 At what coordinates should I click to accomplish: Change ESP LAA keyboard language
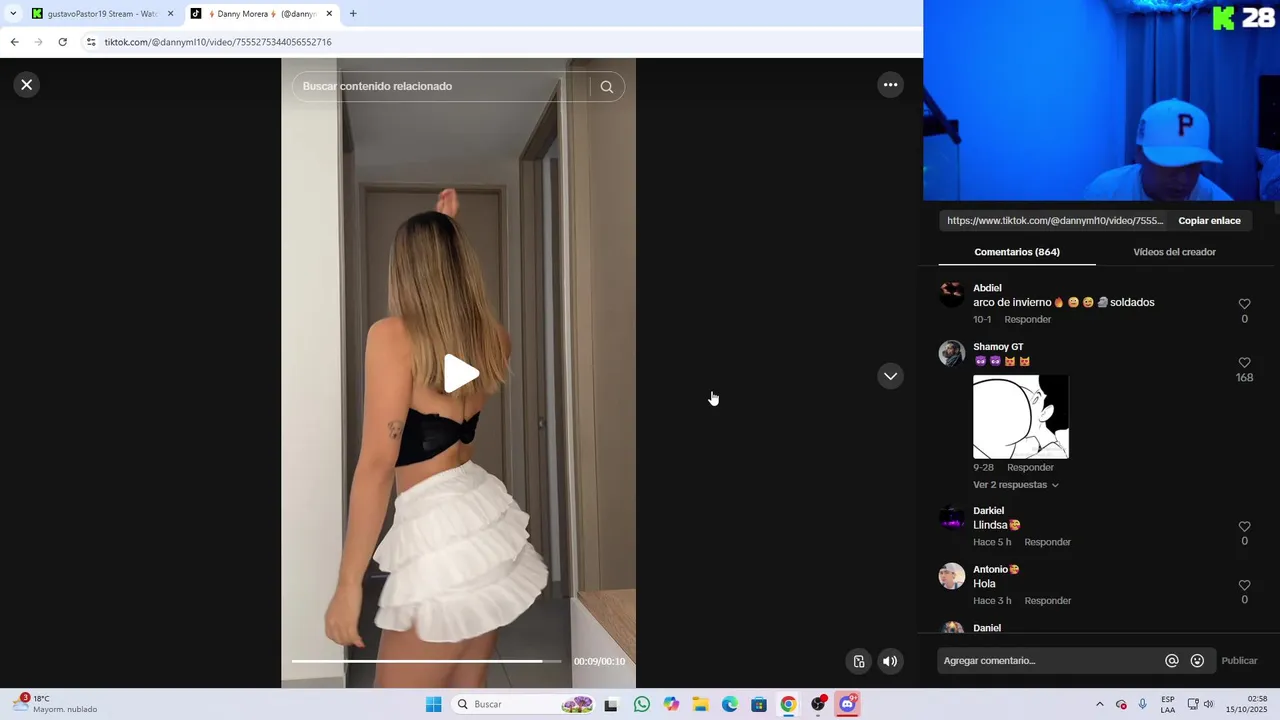click(x=1168, y=705)
